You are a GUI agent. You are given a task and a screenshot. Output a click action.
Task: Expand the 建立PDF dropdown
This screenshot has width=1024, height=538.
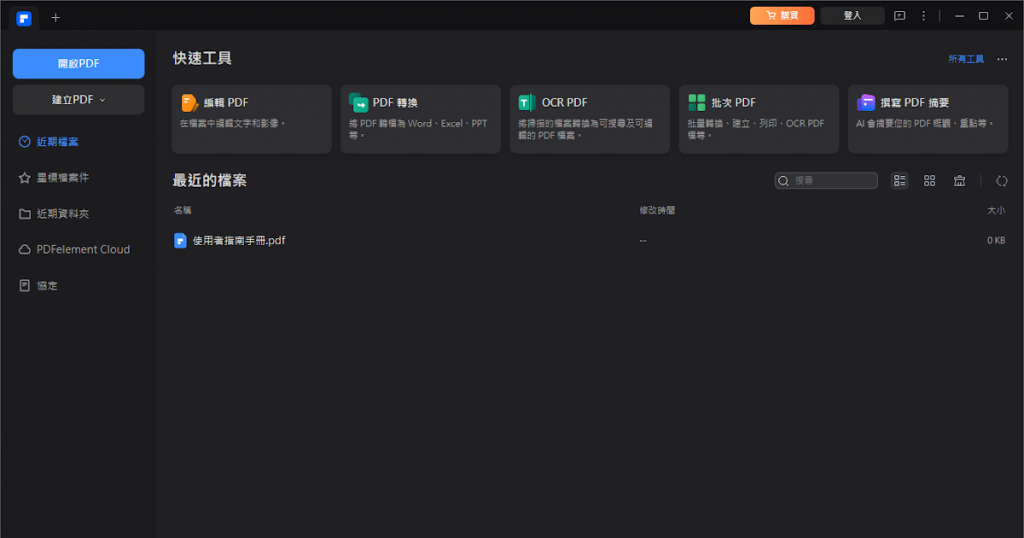78,99
